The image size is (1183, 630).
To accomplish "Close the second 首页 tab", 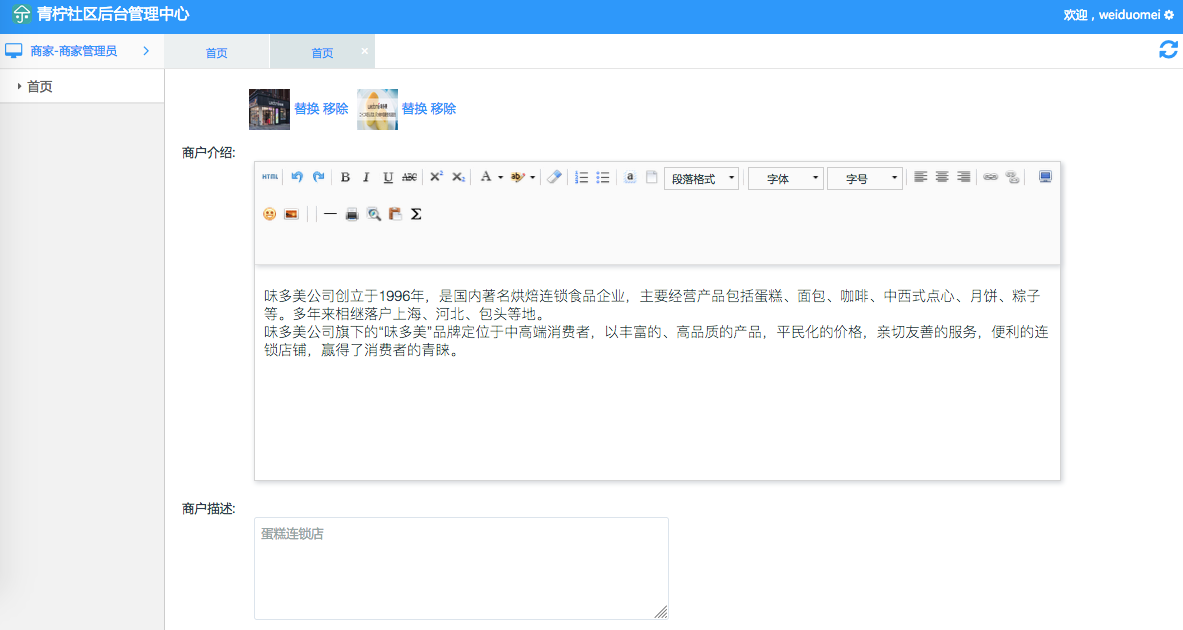I will pos(364,51).
